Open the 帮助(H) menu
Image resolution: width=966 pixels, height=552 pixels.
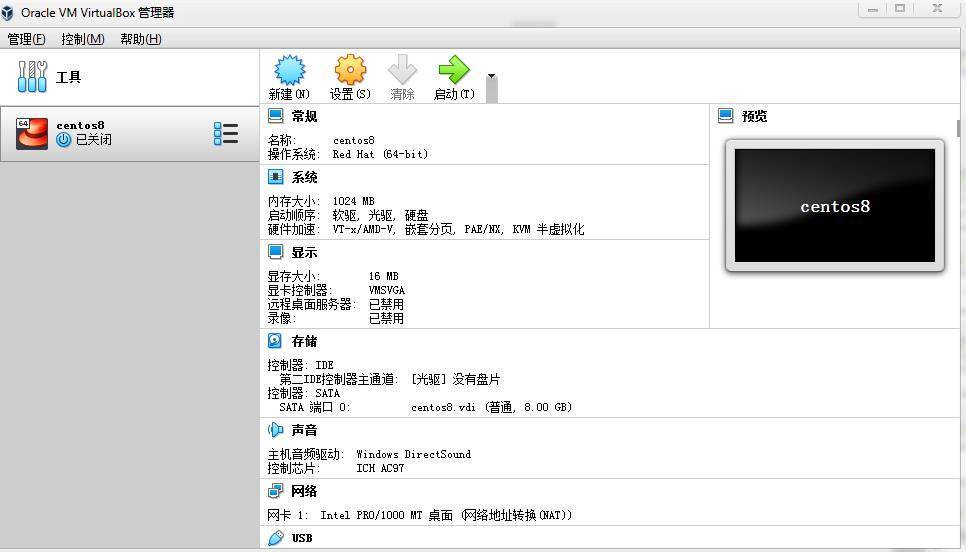point(140,39)
